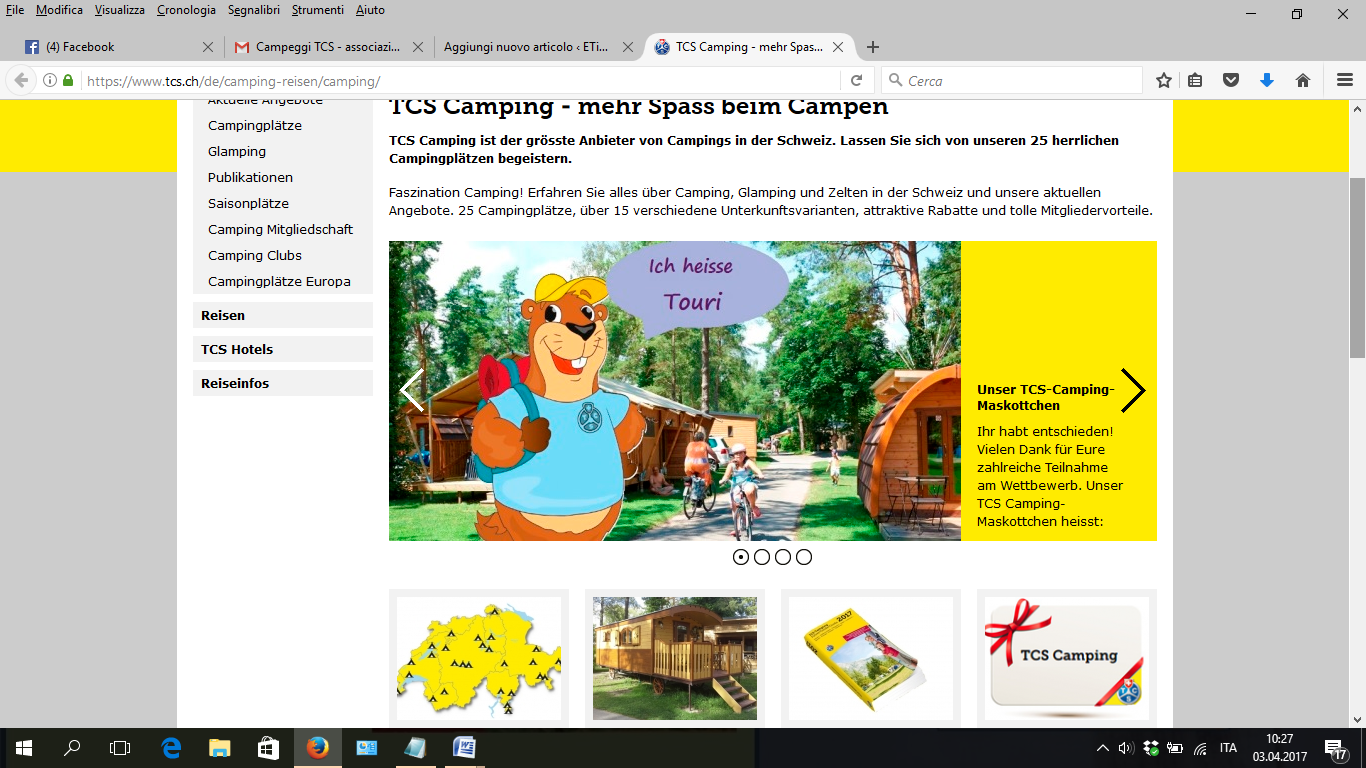Expand the Reisen navigation section
Image resolution: width=1366 pixels, height=768 pixels.
tap(283, 315)
